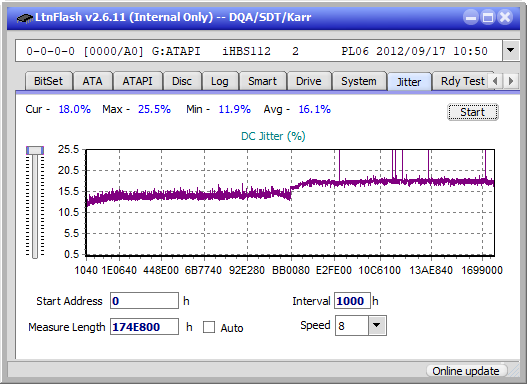Open the Rdy Test tab
The width and height of the screenshot is (527, 384).
[462, 81]
